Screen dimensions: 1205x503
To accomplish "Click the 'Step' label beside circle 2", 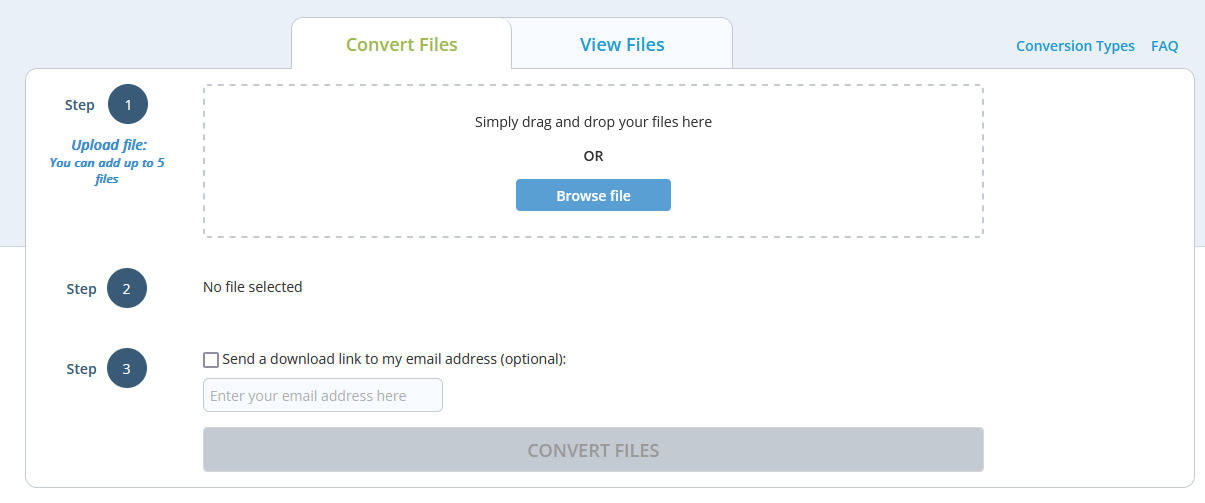I will pos(81,289).
